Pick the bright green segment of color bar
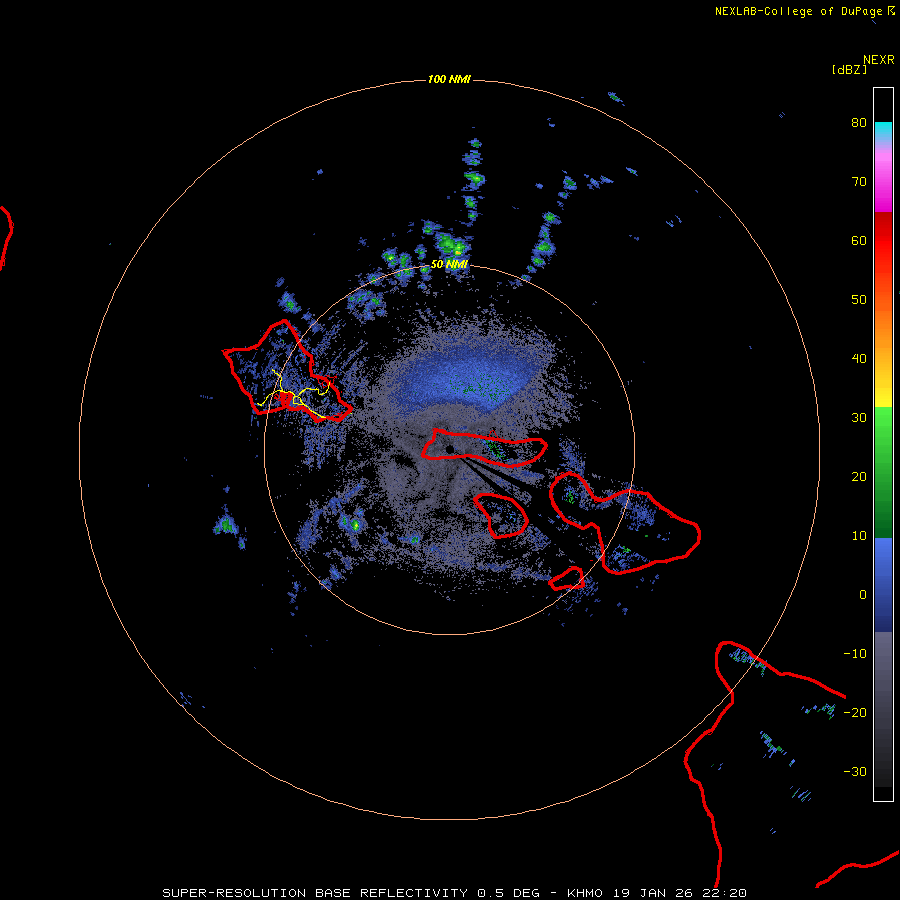Image resolution: width=900 pixels, height=900 pixels. pyautogui.click(x=883, y=425)
